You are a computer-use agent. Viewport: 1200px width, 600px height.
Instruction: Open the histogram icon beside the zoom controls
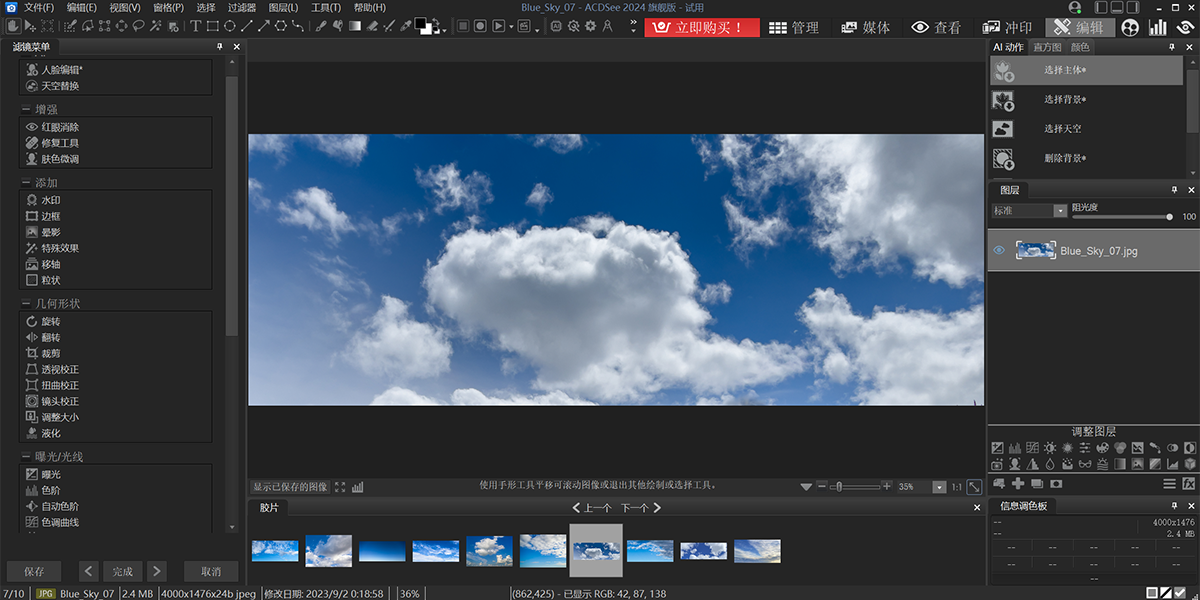click(359, 487)
